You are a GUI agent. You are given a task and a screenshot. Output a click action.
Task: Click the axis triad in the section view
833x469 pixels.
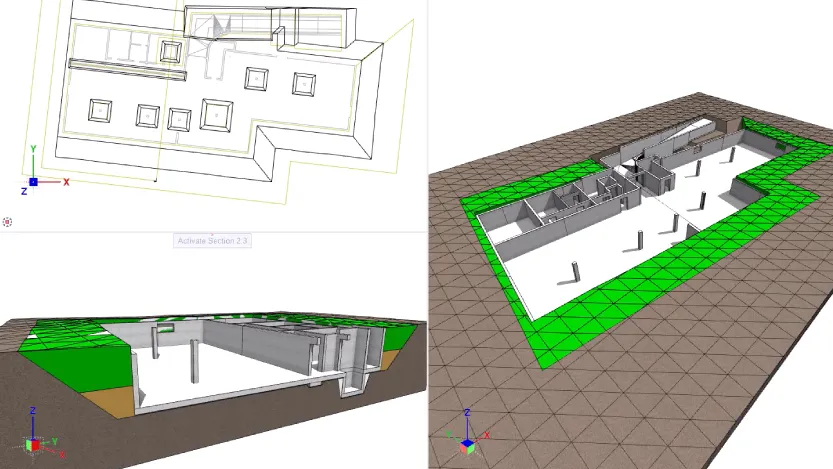[34, 442]
